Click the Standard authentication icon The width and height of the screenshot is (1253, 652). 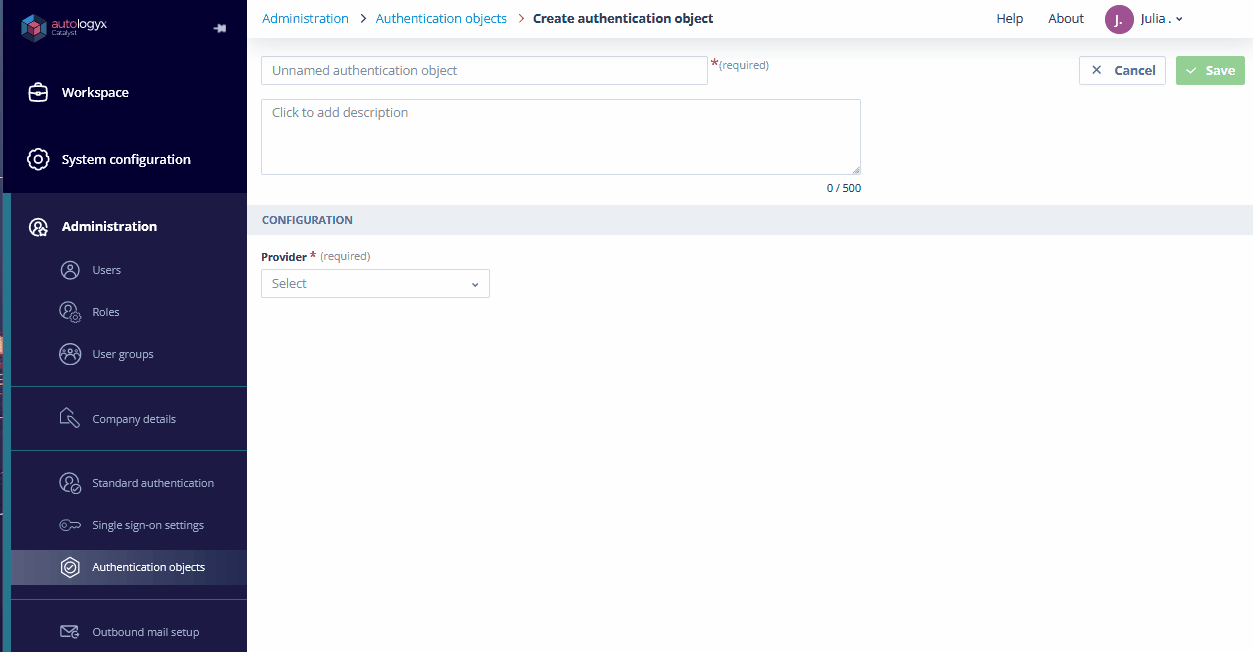point(70,483)
